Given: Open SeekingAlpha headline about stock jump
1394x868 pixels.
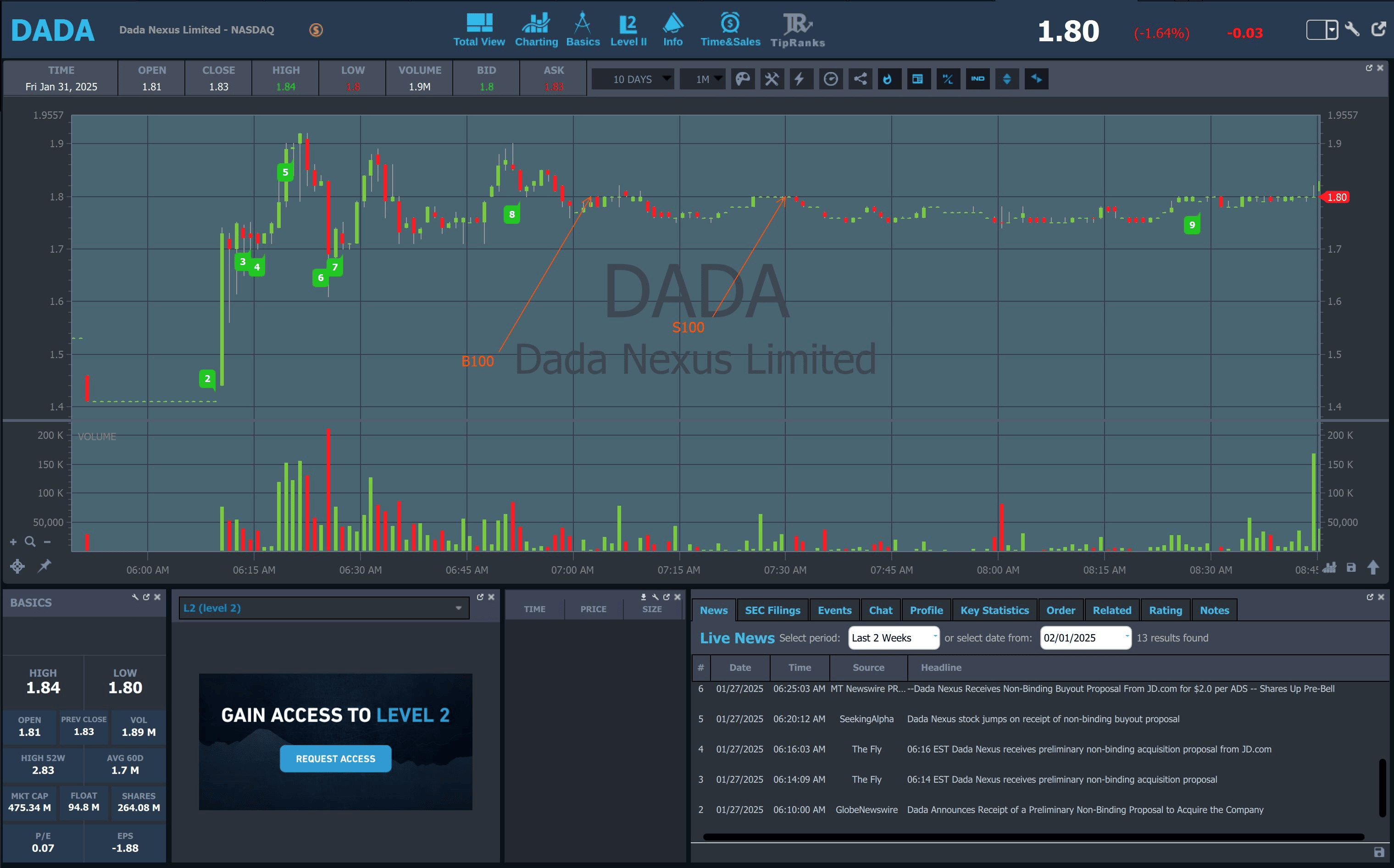Looking at the screenshot, I should (x=1043, y=719).
